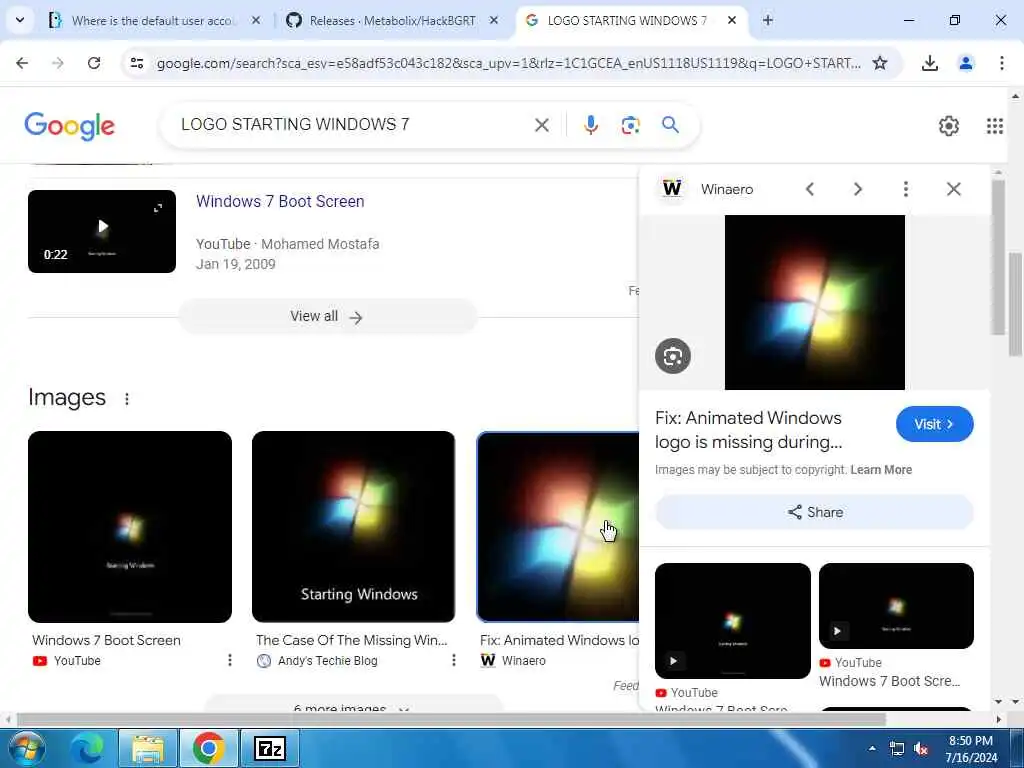Open the Winaero source name in preview header
This screenshot has height=768, width=1024.
[x=727, y=189]
